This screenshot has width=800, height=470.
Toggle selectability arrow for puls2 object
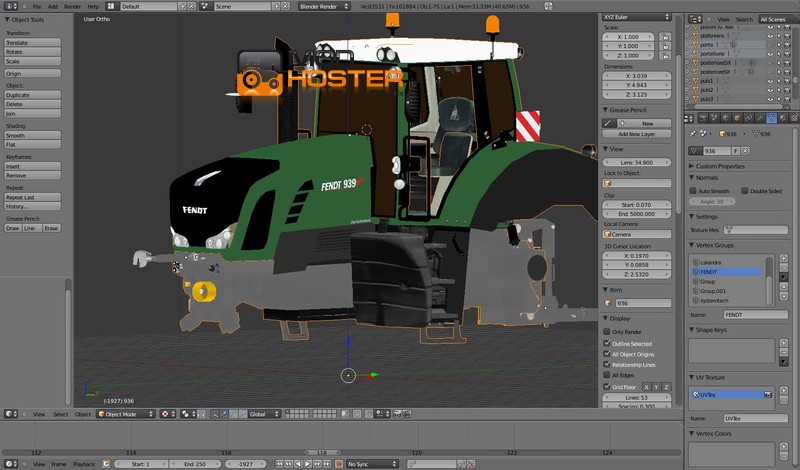[779, 90]
